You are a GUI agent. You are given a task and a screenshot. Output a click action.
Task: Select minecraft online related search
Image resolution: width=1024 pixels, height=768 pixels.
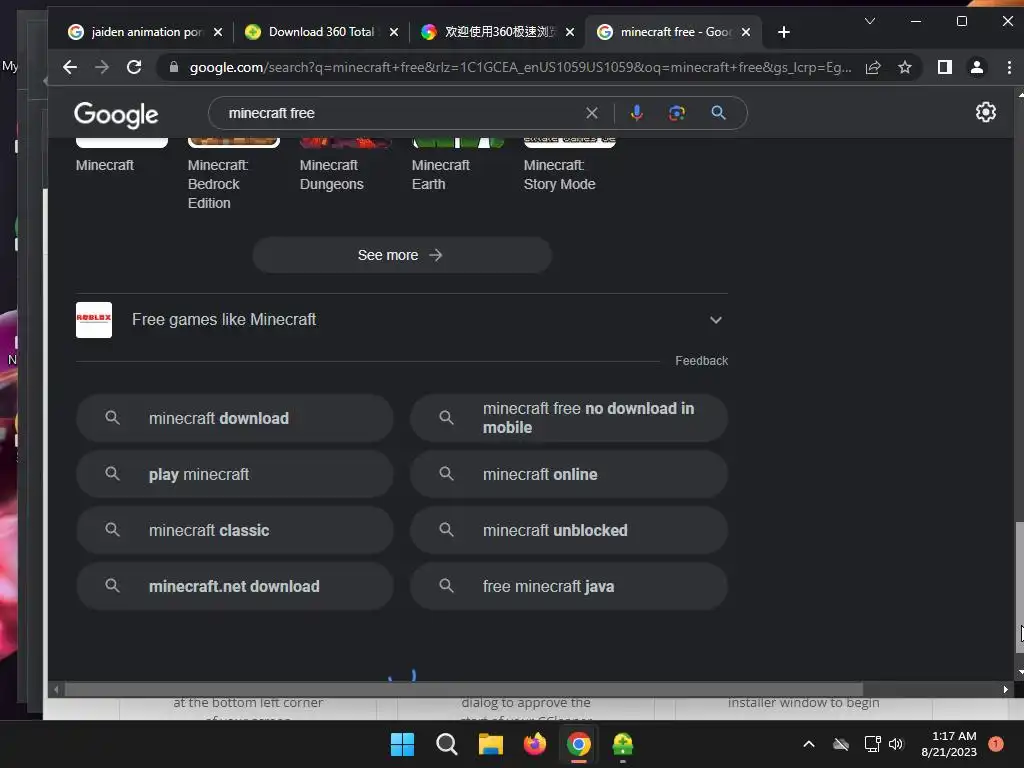pos(569,475)
